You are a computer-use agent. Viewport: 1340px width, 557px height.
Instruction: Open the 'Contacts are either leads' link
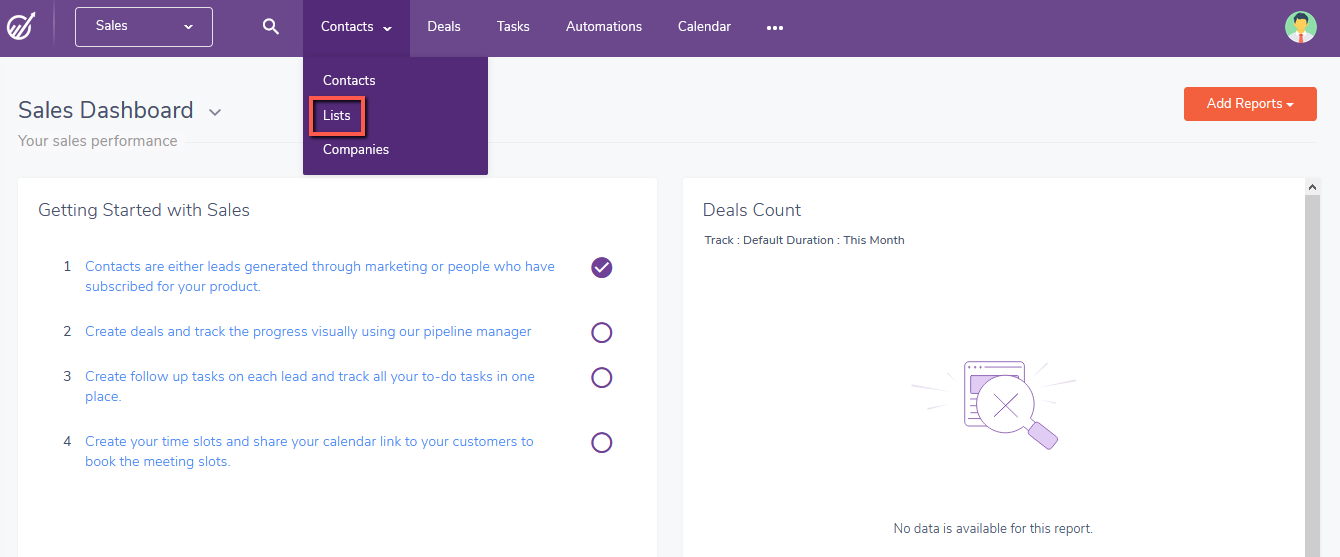tap(320, 277)
